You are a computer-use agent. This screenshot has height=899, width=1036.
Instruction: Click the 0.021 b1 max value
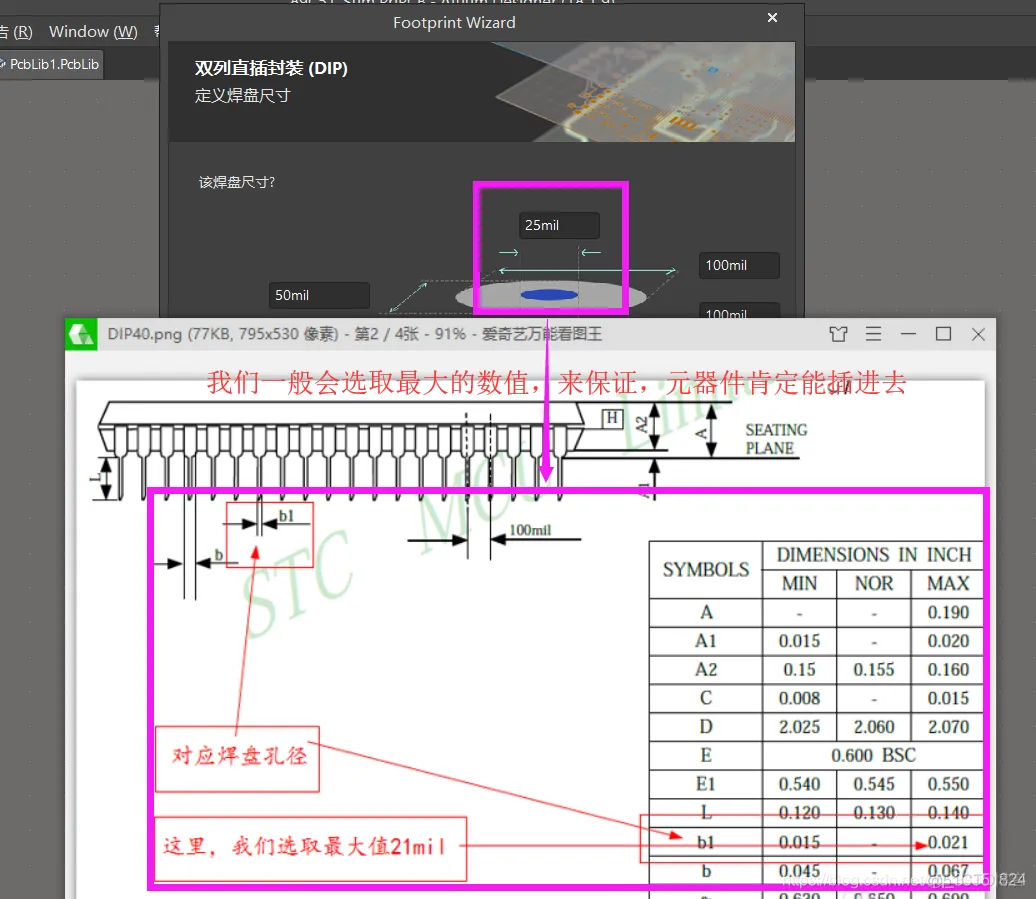[948, 842]
